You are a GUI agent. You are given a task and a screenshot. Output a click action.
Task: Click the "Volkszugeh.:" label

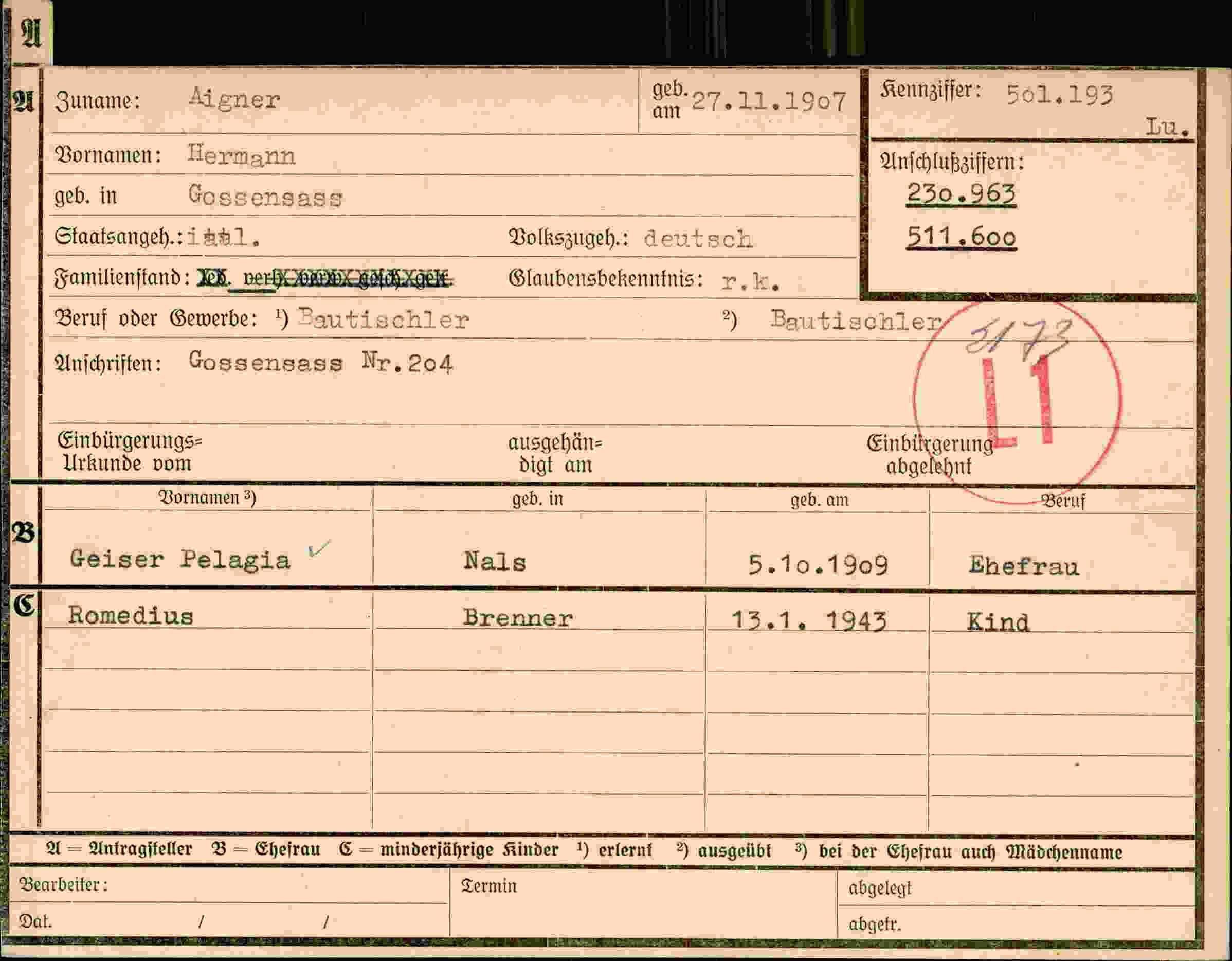point(569,238)
